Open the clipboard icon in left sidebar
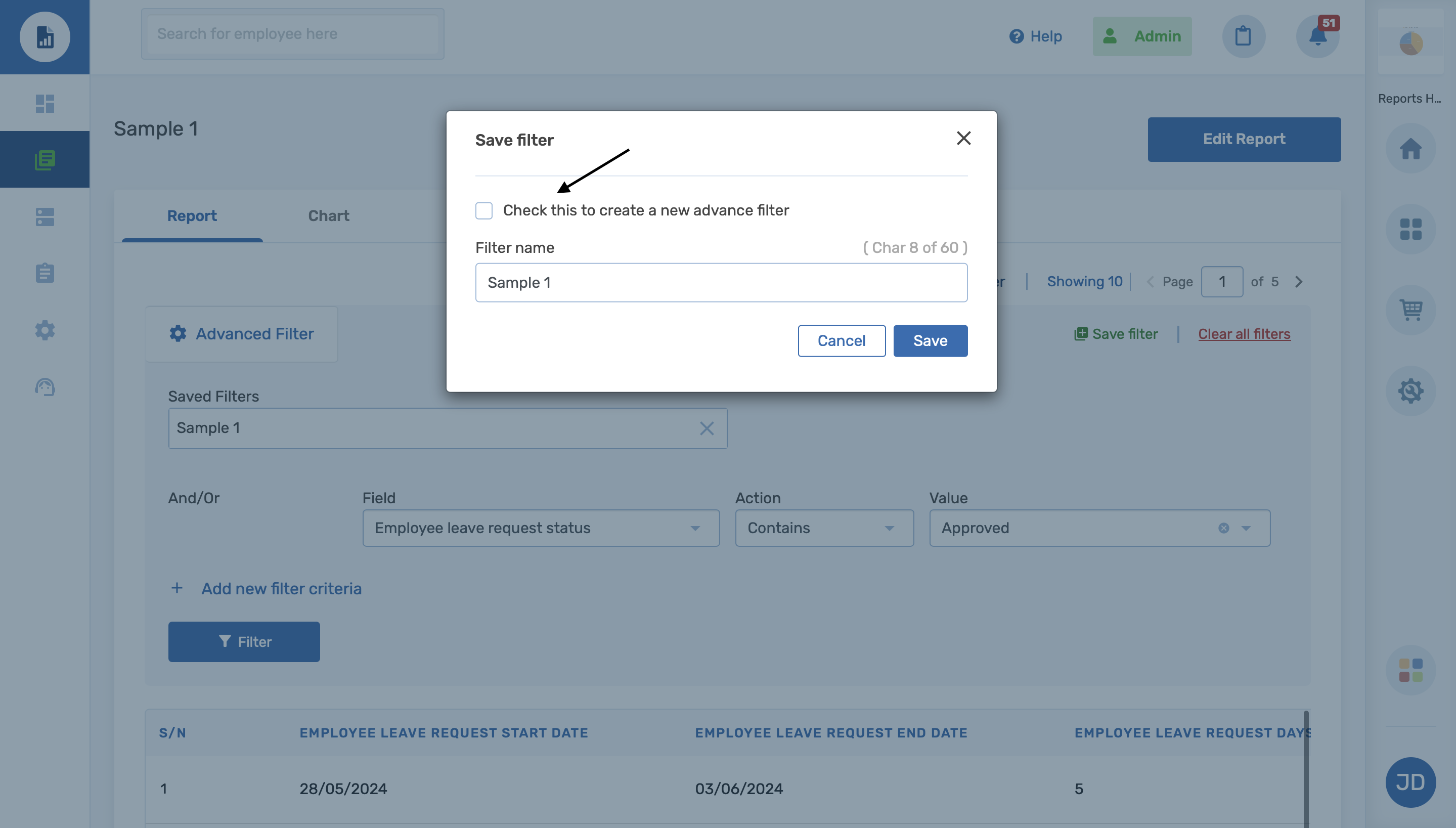1456x828 pixels. [x=45, y=273]
